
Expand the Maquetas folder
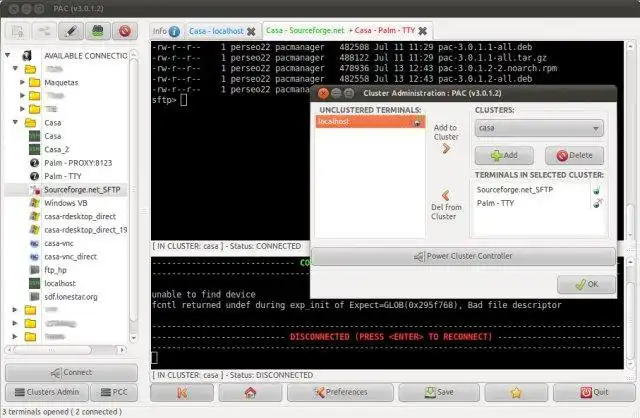pyautogui.click(x=22, y=82)
